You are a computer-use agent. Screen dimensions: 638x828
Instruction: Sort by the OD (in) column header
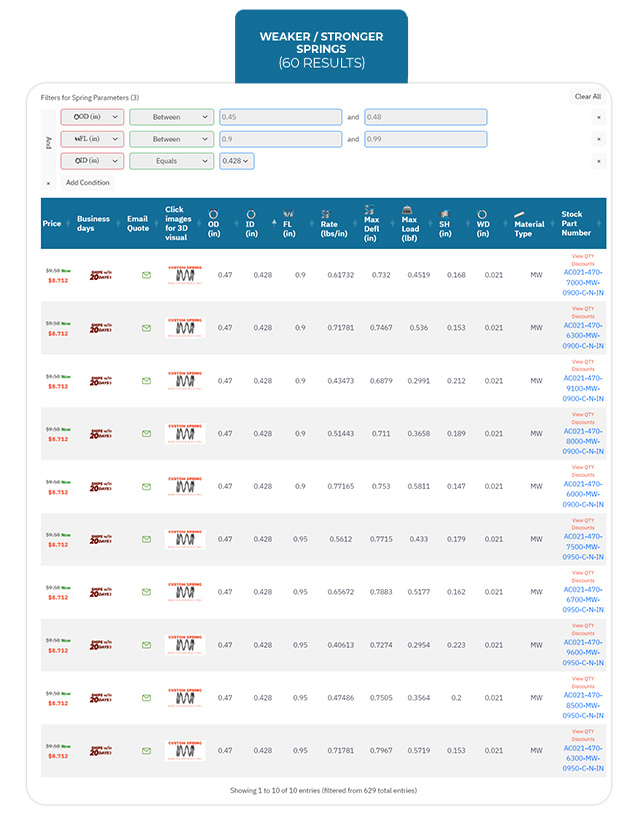(x=213, y=223)
